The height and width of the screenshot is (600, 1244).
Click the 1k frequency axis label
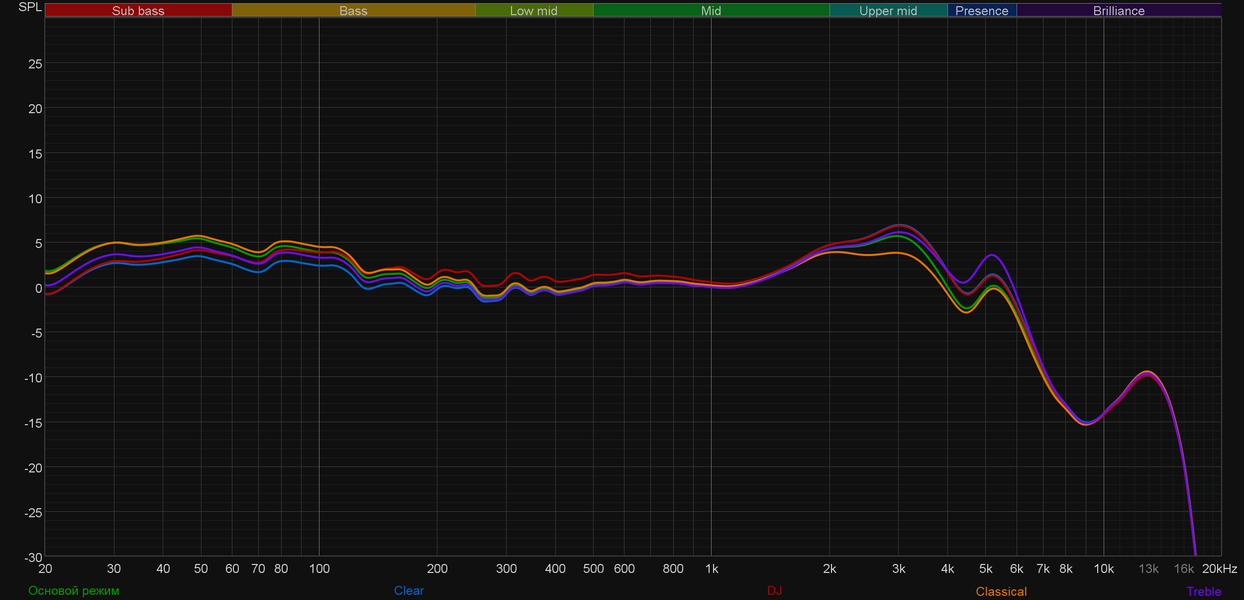coord(711,569)
